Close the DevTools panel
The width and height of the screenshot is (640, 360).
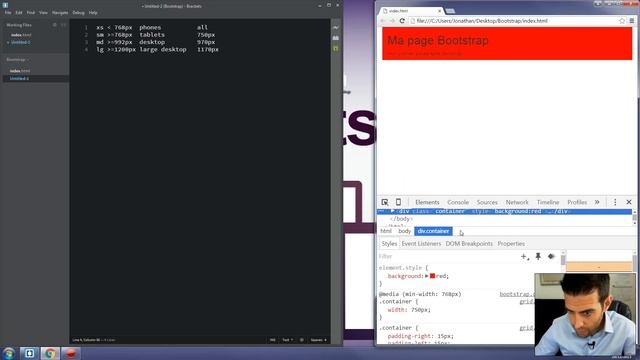point(629,202)
